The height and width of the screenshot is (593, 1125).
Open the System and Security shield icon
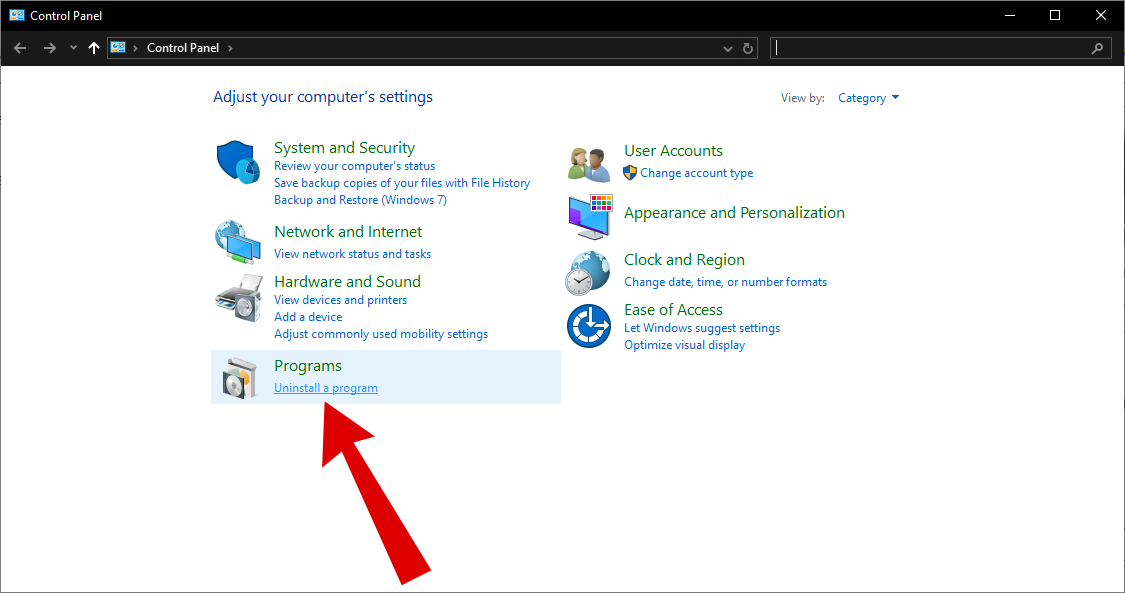[238, 162]
